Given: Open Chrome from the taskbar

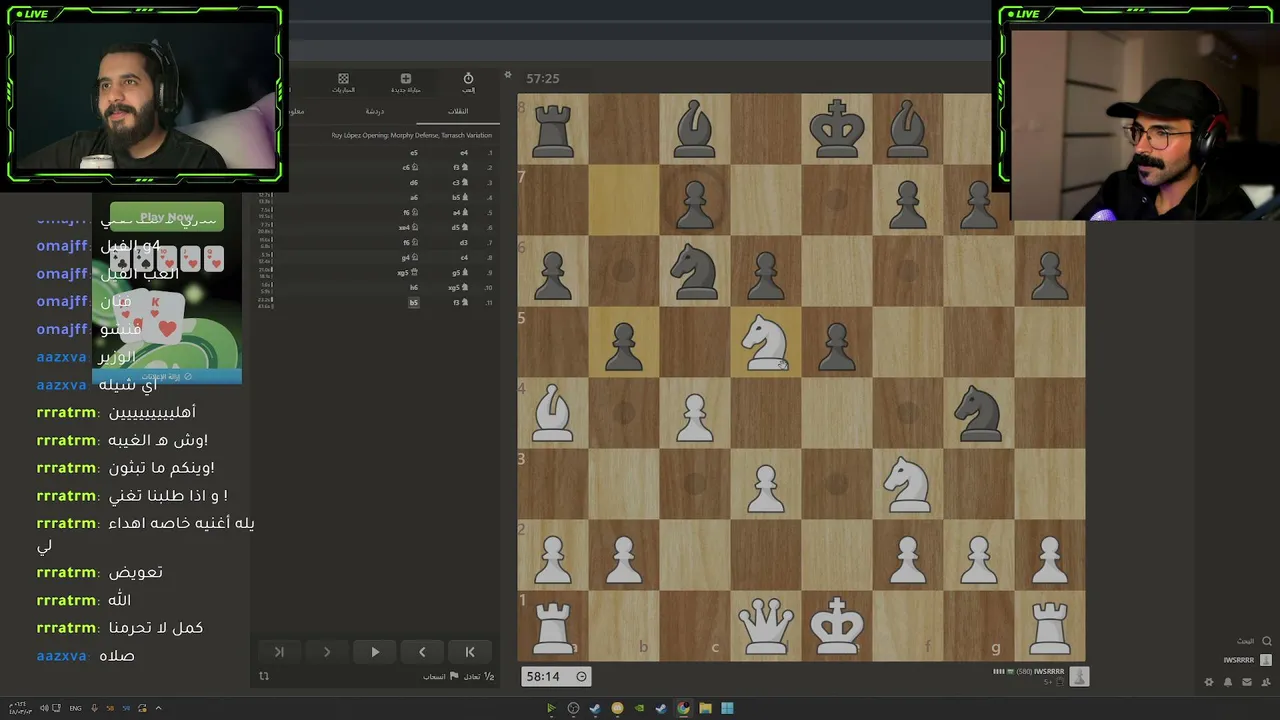Looking at the screenshot, I should click(x=683, y=708).
